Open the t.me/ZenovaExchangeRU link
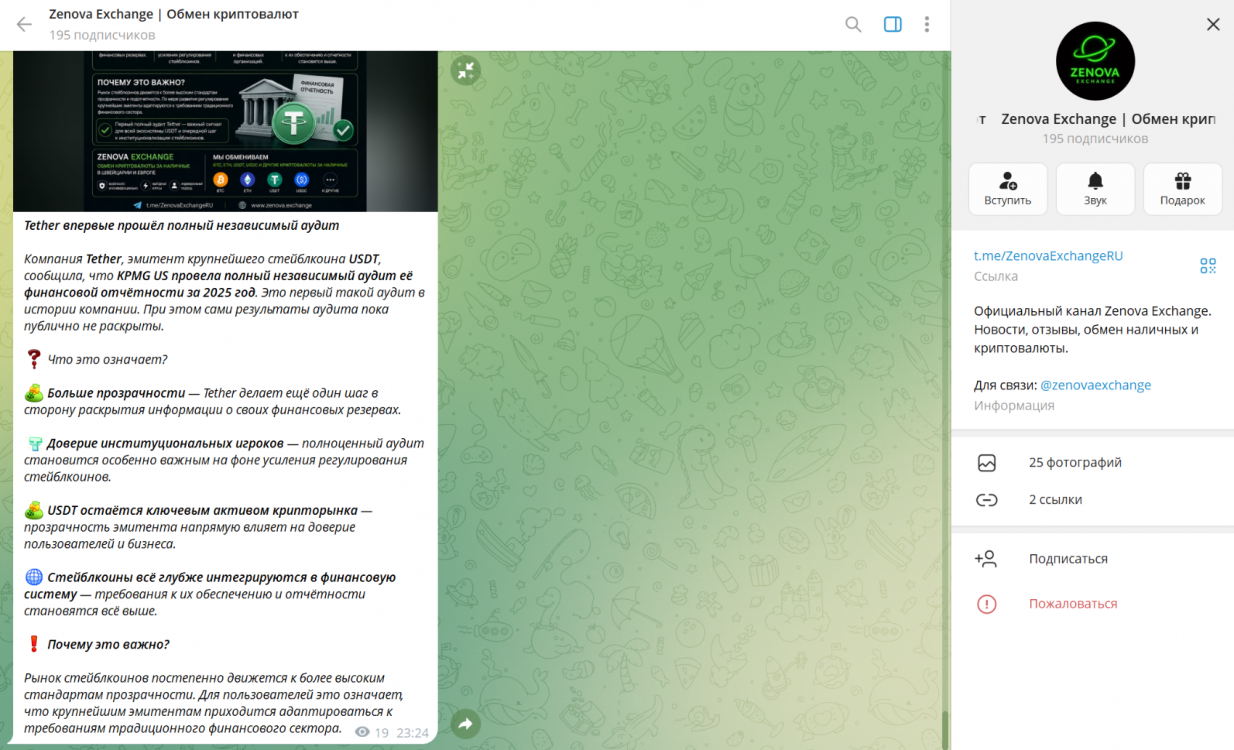 pos(1048,256)
